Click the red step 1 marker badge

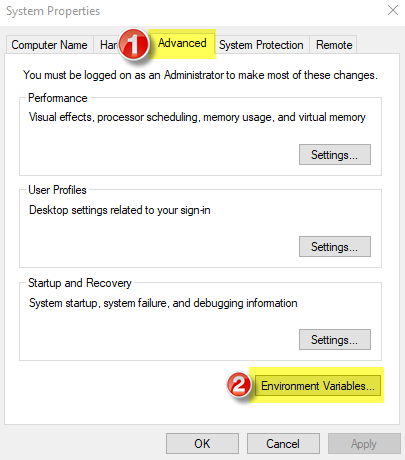(x=134, y=45)
